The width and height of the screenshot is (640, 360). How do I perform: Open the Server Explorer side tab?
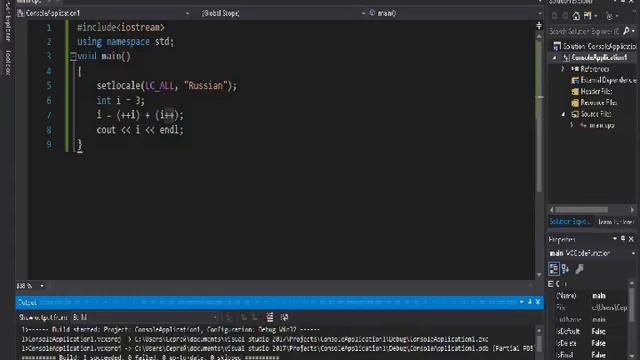pos(8,22)
